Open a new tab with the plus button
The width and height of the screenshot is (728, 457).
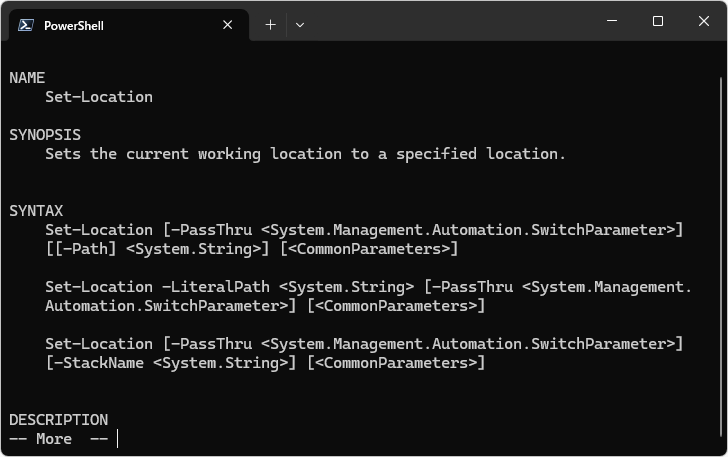click(x=270, y=25)
